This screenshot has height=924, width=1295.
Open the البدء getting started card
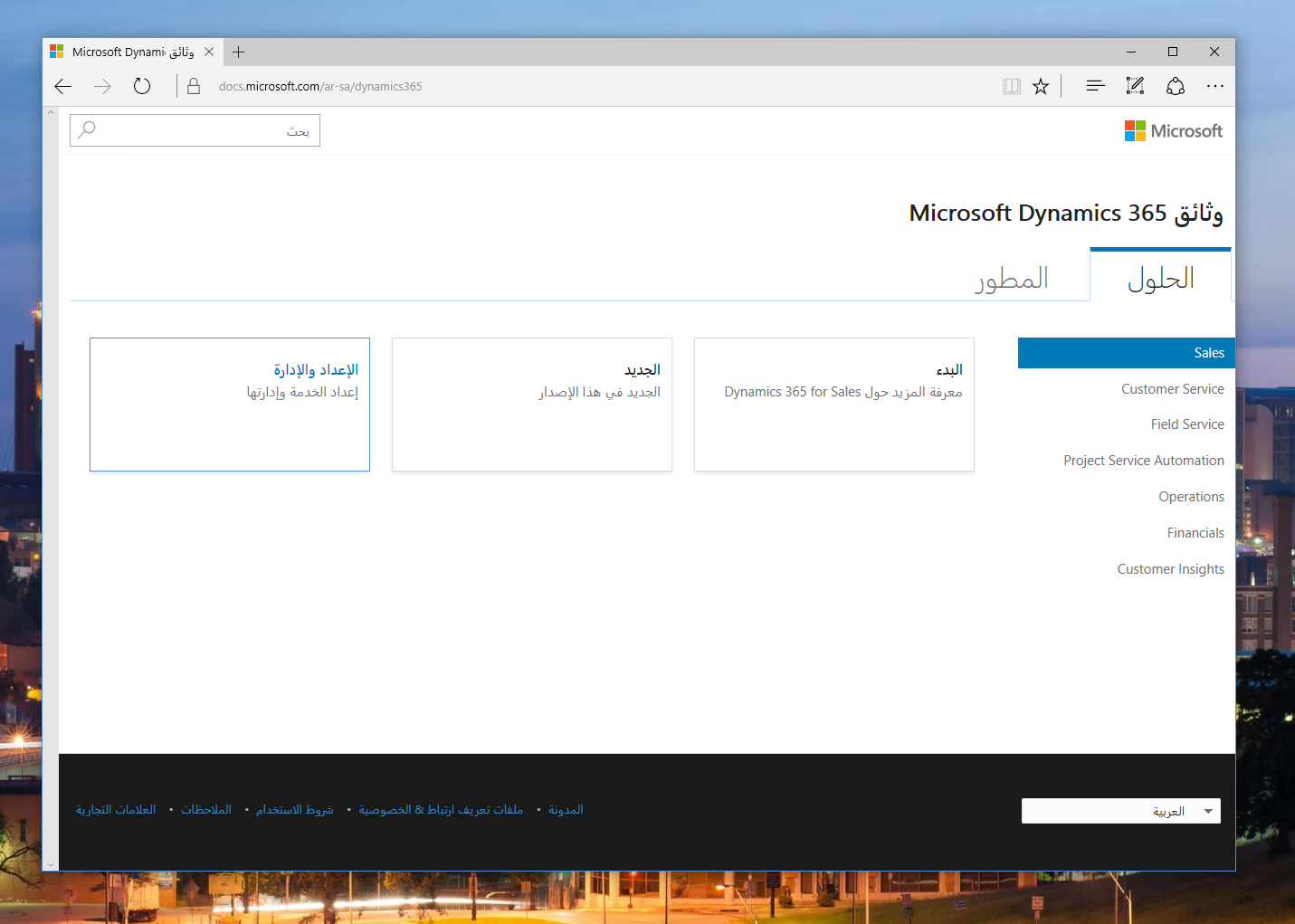tap(834, 405)
